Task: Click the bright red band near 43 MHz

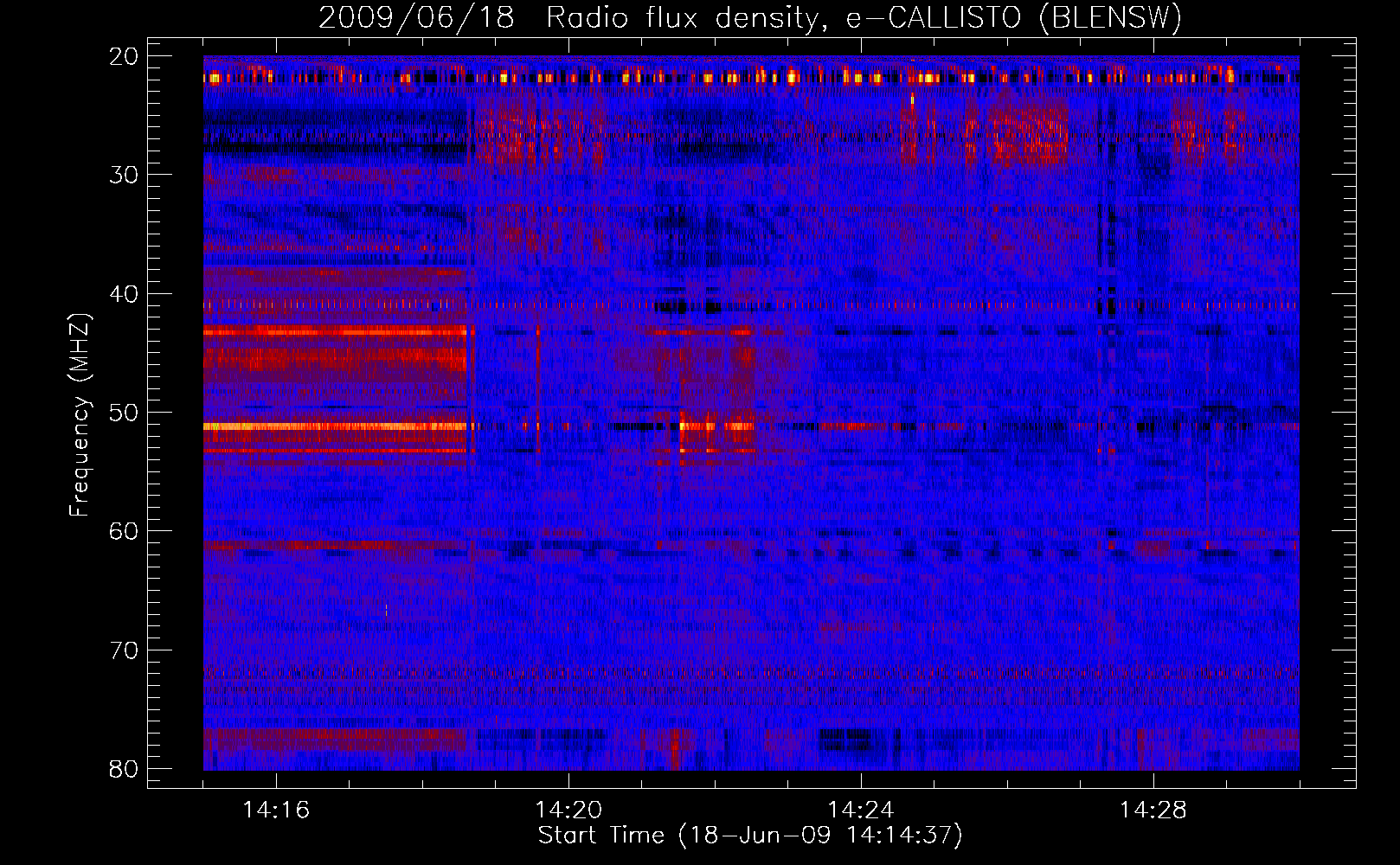Action: point(335,330)
